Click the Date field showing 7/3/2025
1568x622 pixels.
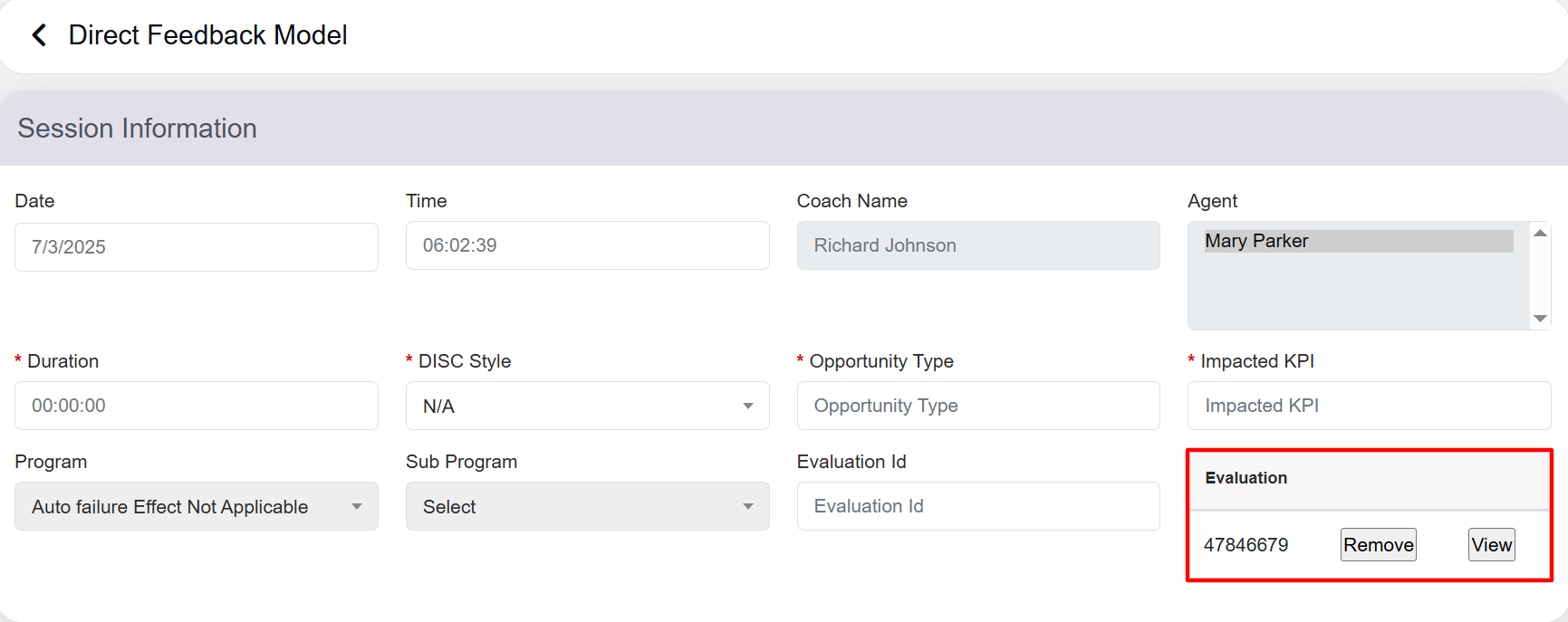point(196,247)
